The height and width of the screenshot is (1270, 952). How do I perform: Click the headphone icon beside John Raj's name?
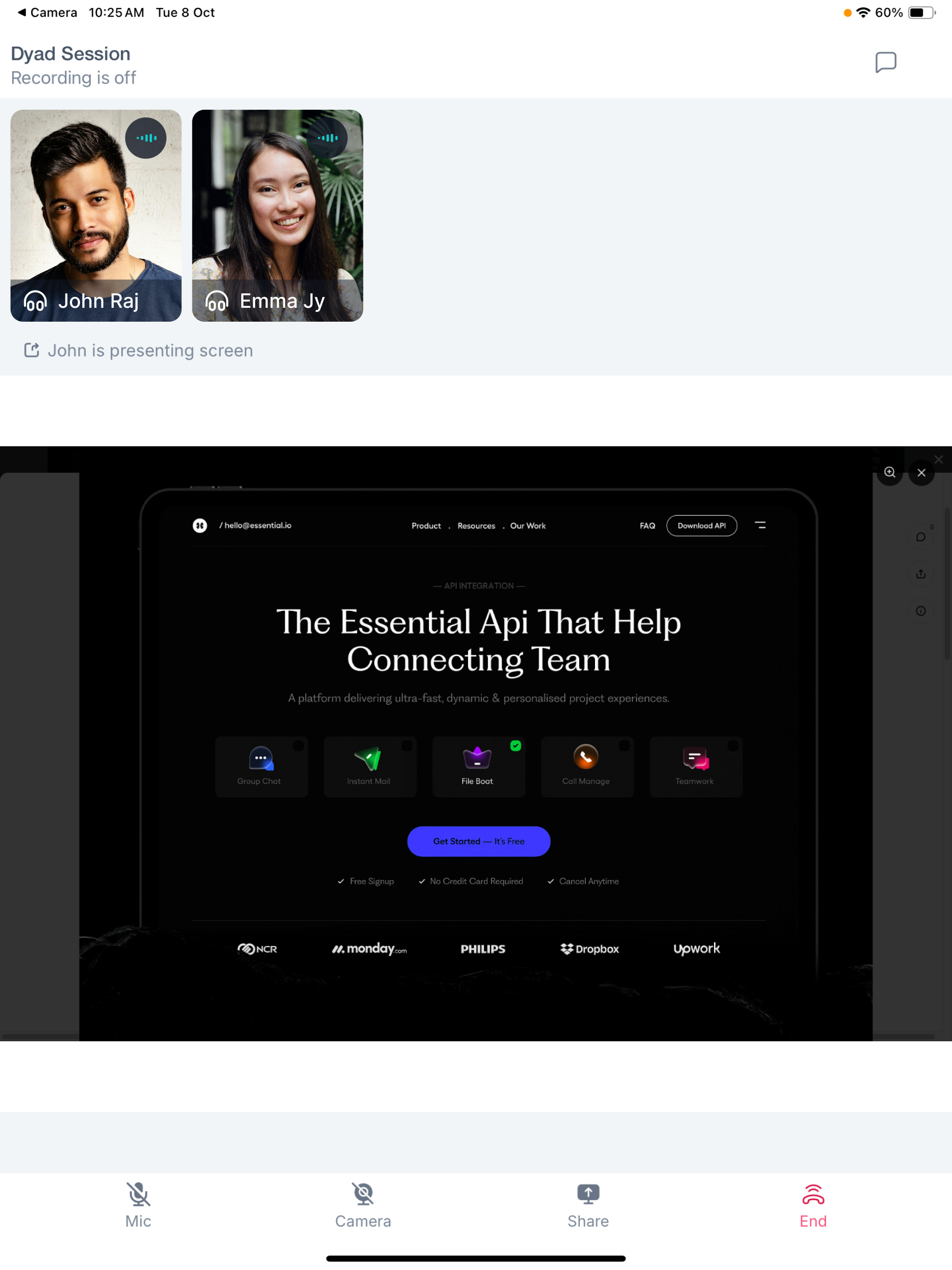click(35, 301)
